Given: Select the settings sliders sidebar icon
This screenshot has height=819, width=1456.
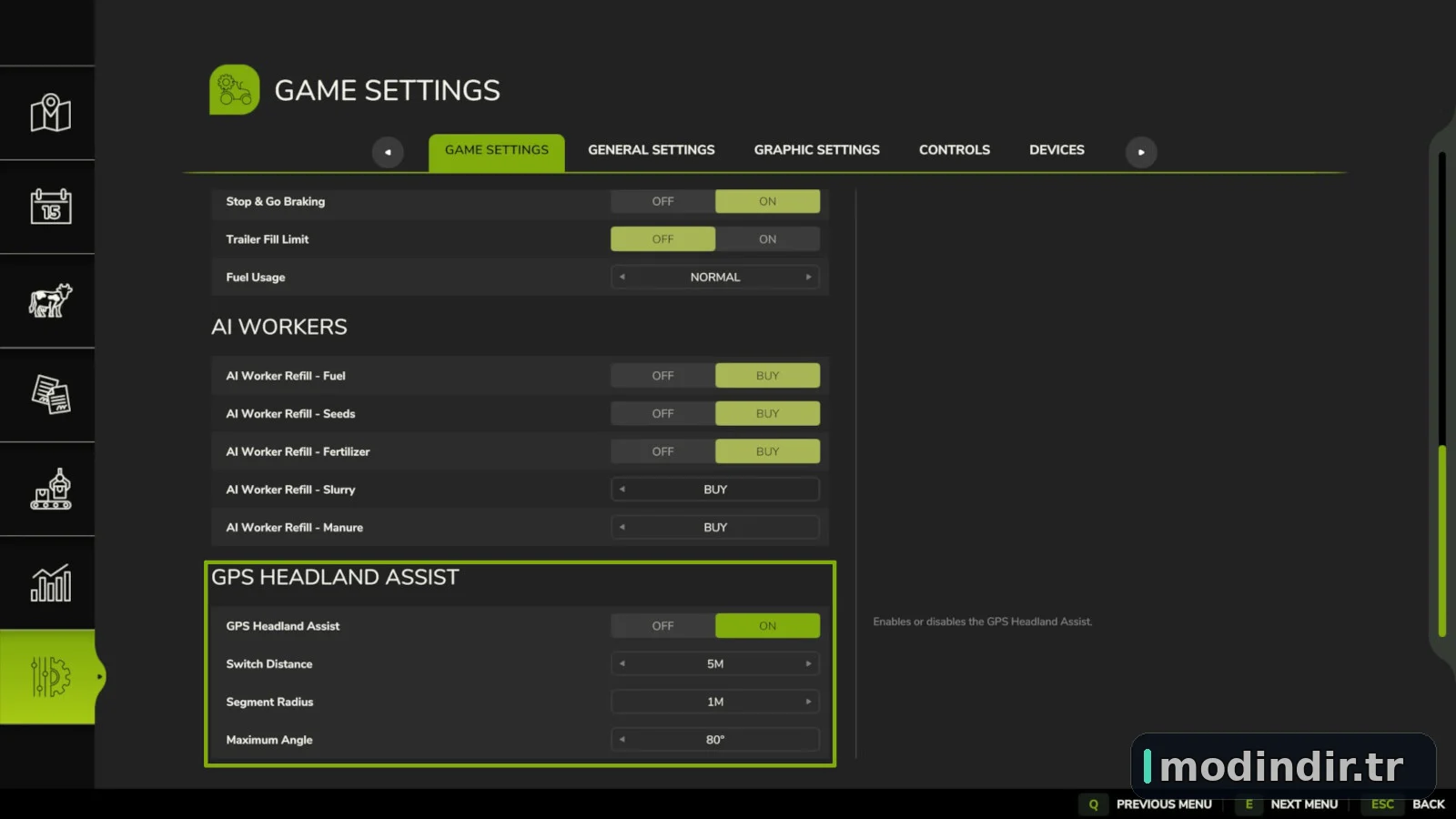Looking at the screenshot, I should [50, 677].
